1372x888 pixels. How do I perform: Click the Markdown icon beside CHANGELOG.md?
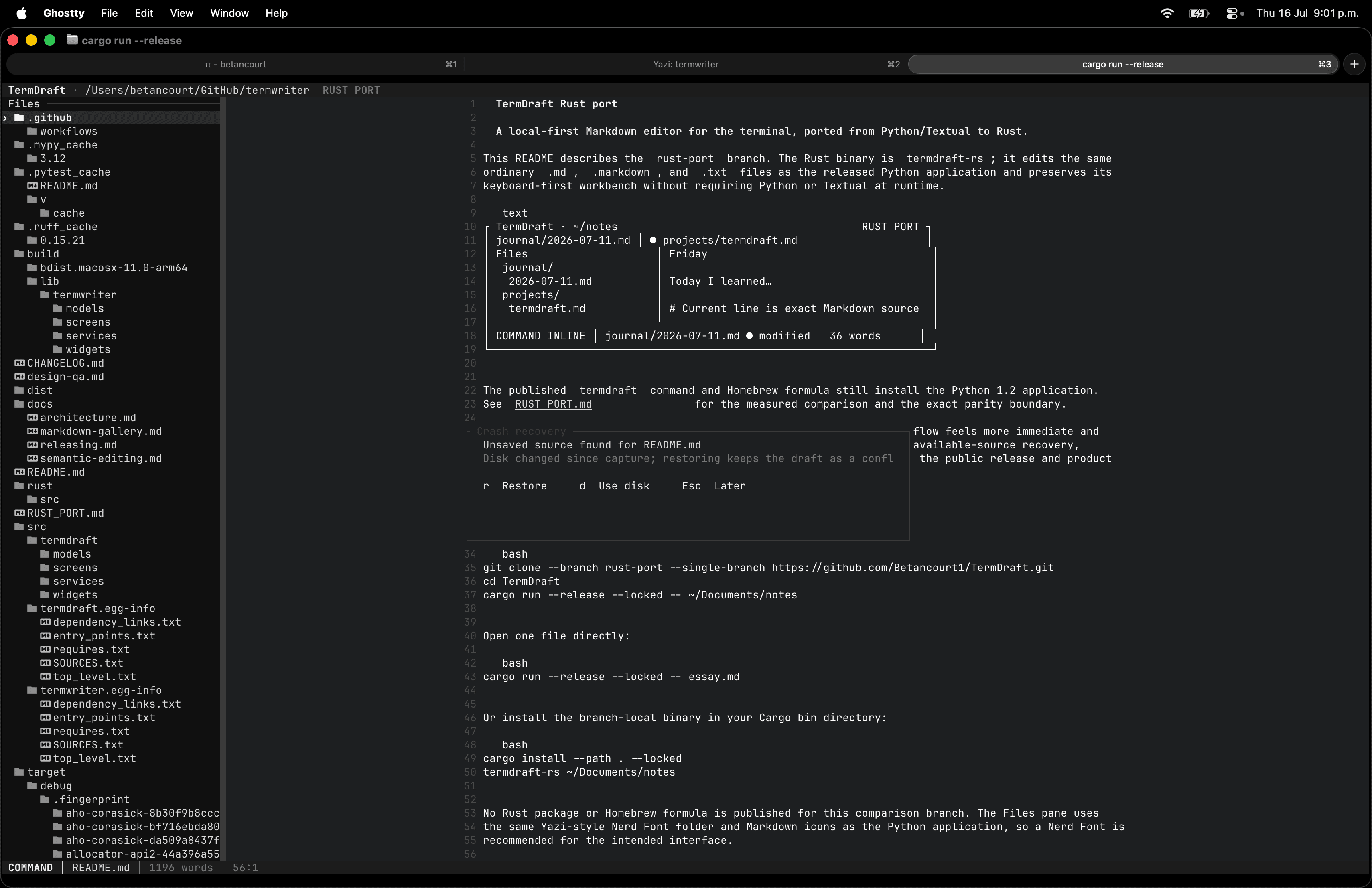(19, 363)
